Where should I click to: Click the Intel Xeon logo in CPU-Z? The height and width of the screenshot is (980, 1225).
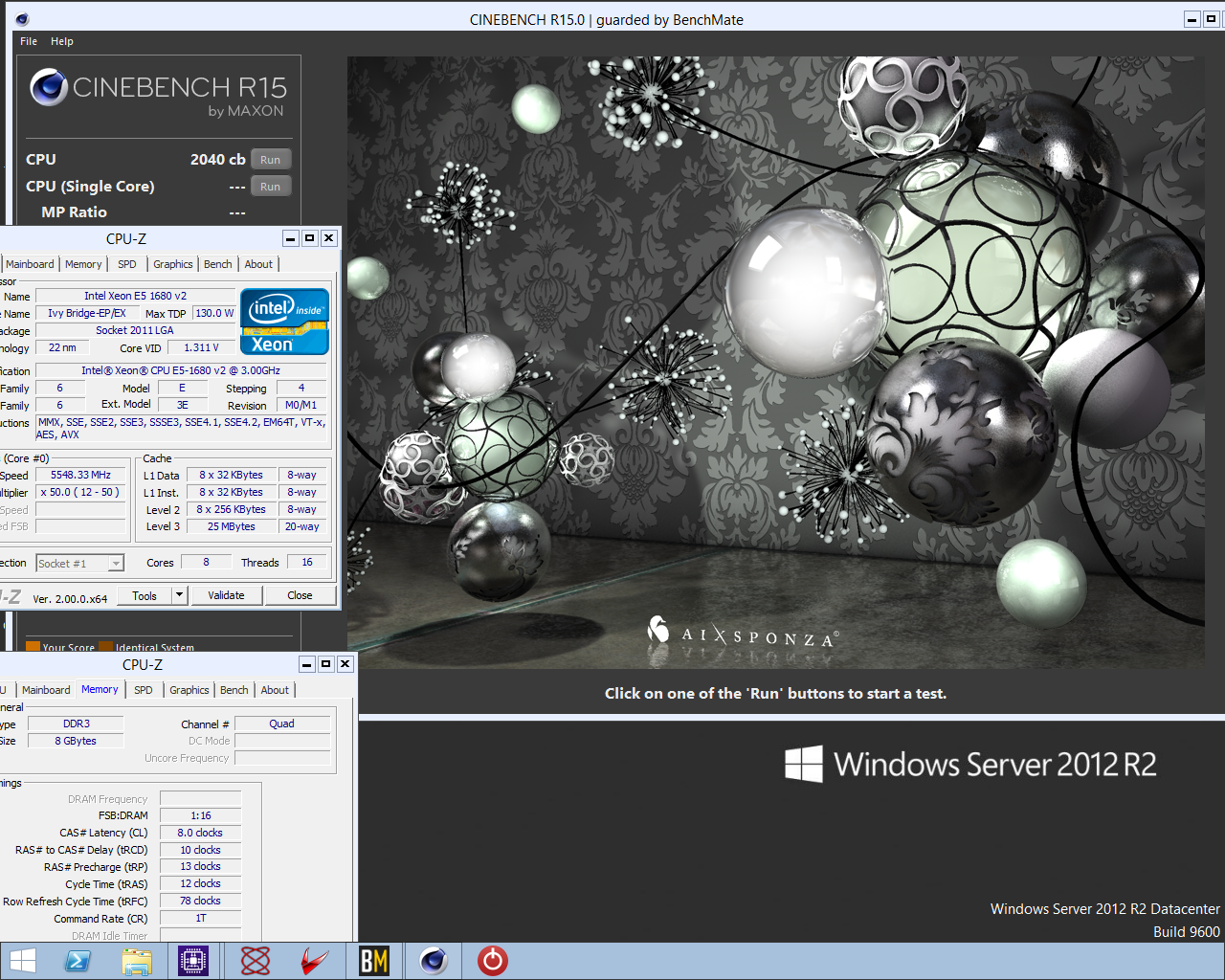pyautogui.click(x=285, y=322)
